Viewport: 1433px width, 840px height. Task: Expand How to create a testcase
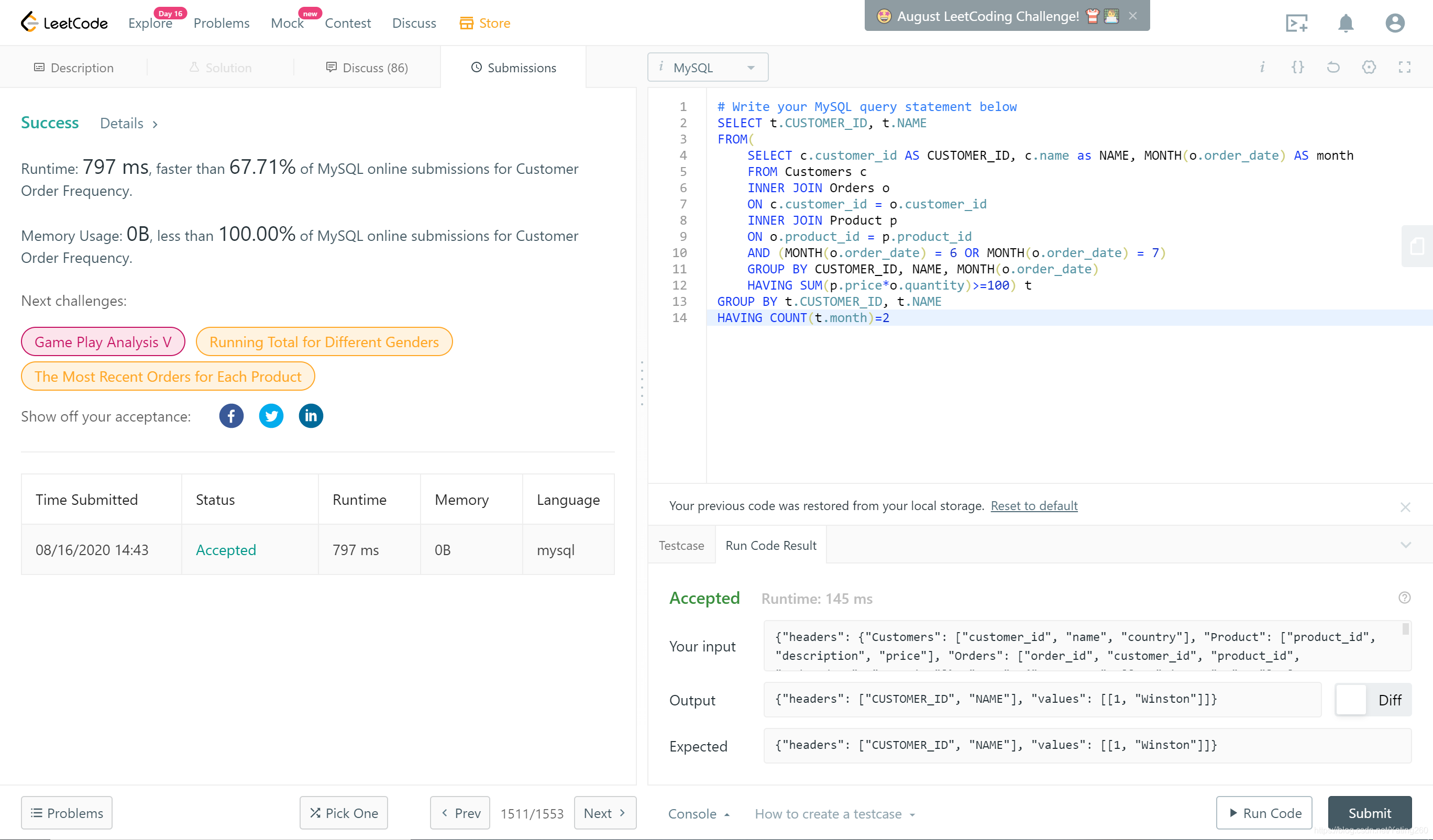tap(834, 814)
